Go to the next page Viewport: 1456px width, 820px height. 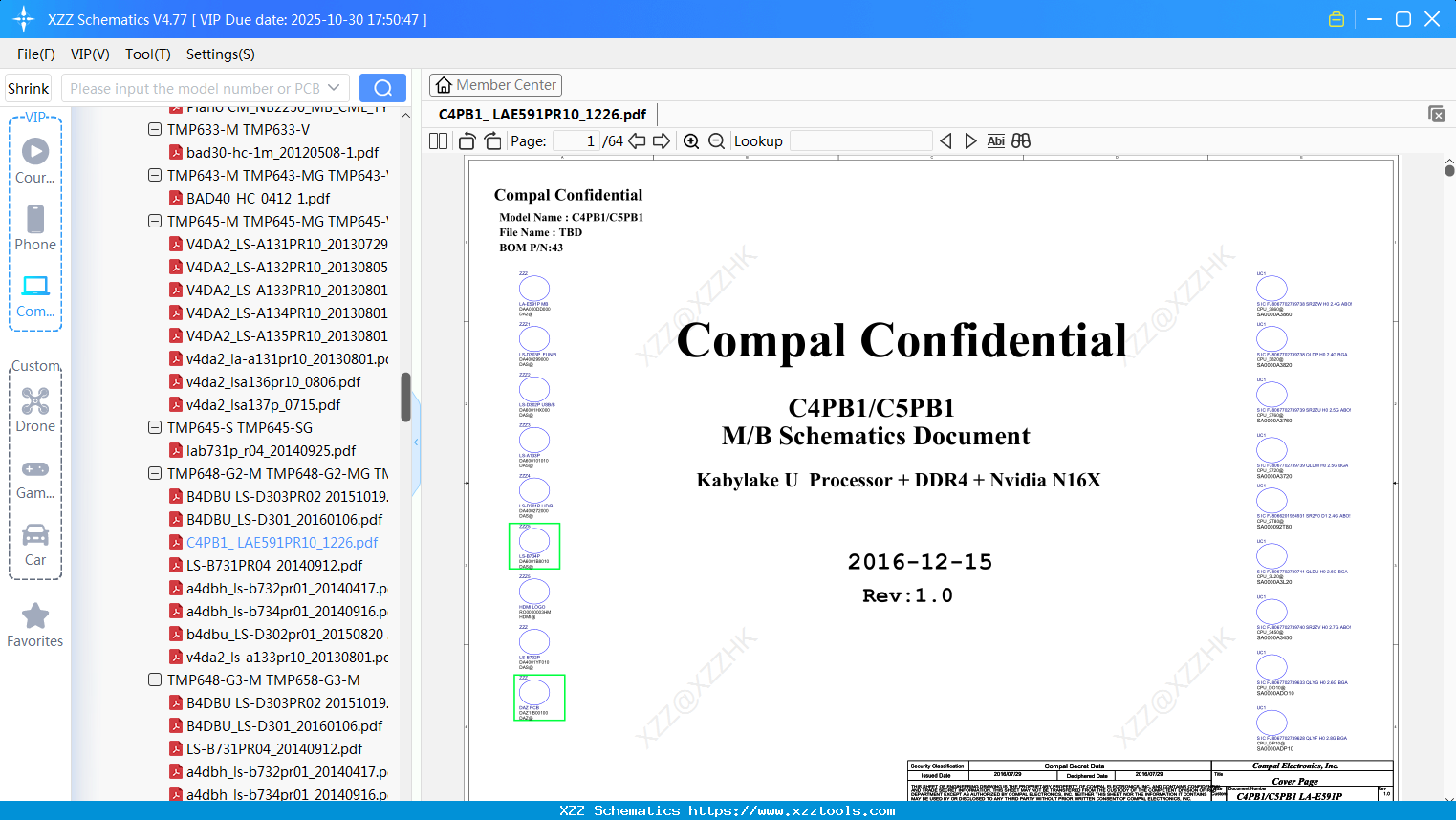pos(662,141)
